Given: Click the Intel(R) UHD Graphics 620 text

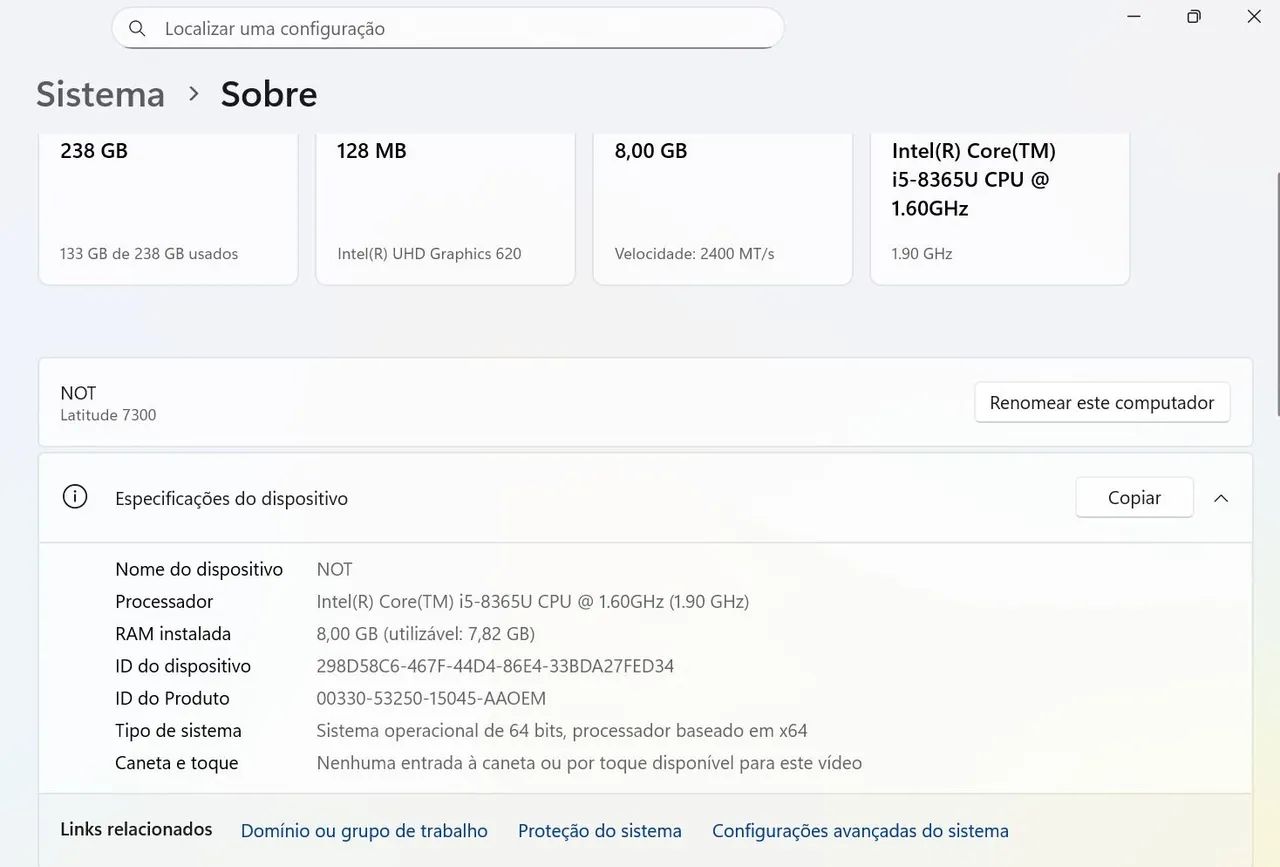Looking at the screenshot, I should click(429, 254).
